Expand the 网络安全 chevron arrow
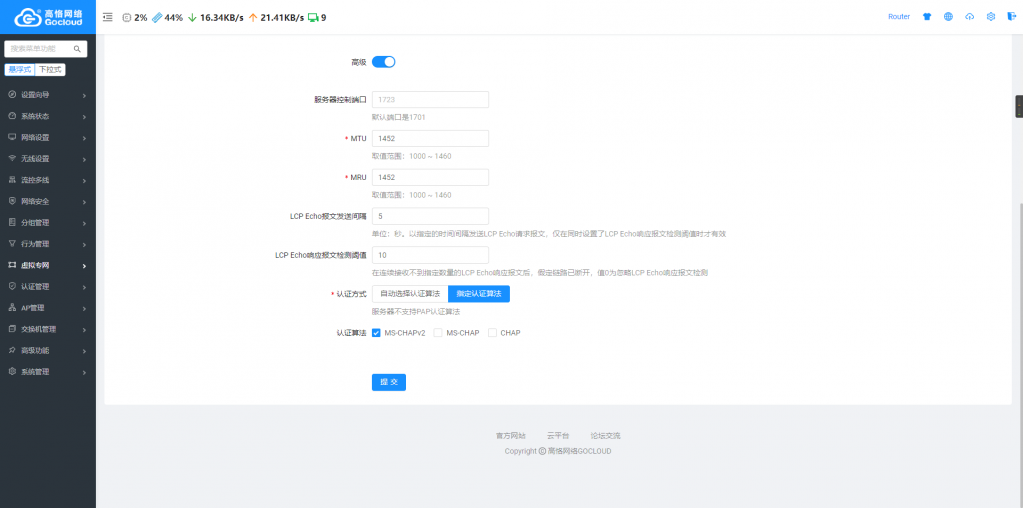The height and width of the screenshot is (508, 1023). click(x=85, y=202)
